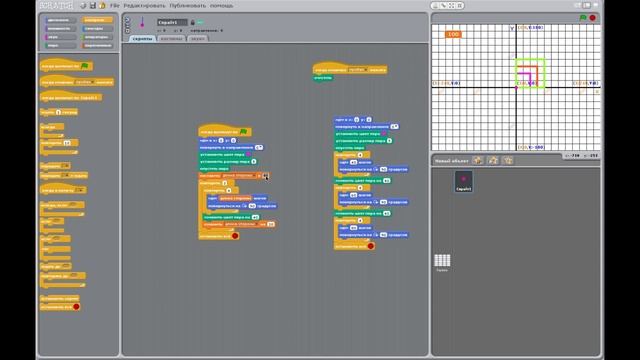Open the language globe icon
Image resolution: width=640 pixels, height=360 pixels.
(83, 6)
